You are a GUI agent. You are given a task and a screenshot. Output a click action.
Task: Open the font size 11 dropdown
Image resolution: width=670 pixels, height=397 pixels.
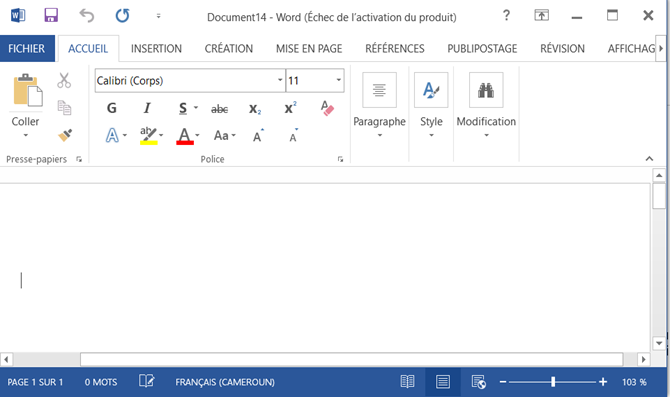tap(338, 80)
